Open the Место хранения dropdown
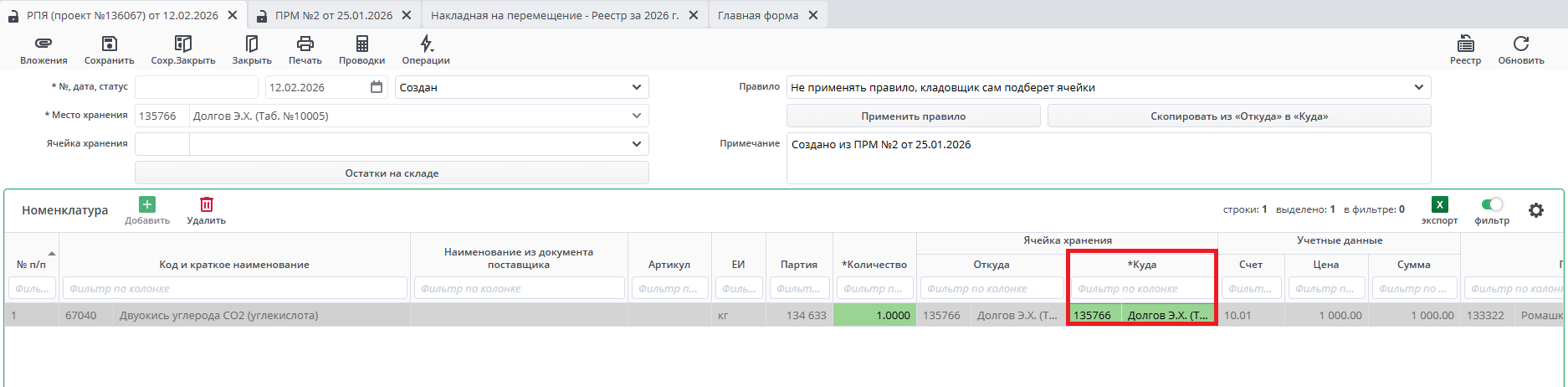This screenshot has width=1568, height=387. (636, 116)
